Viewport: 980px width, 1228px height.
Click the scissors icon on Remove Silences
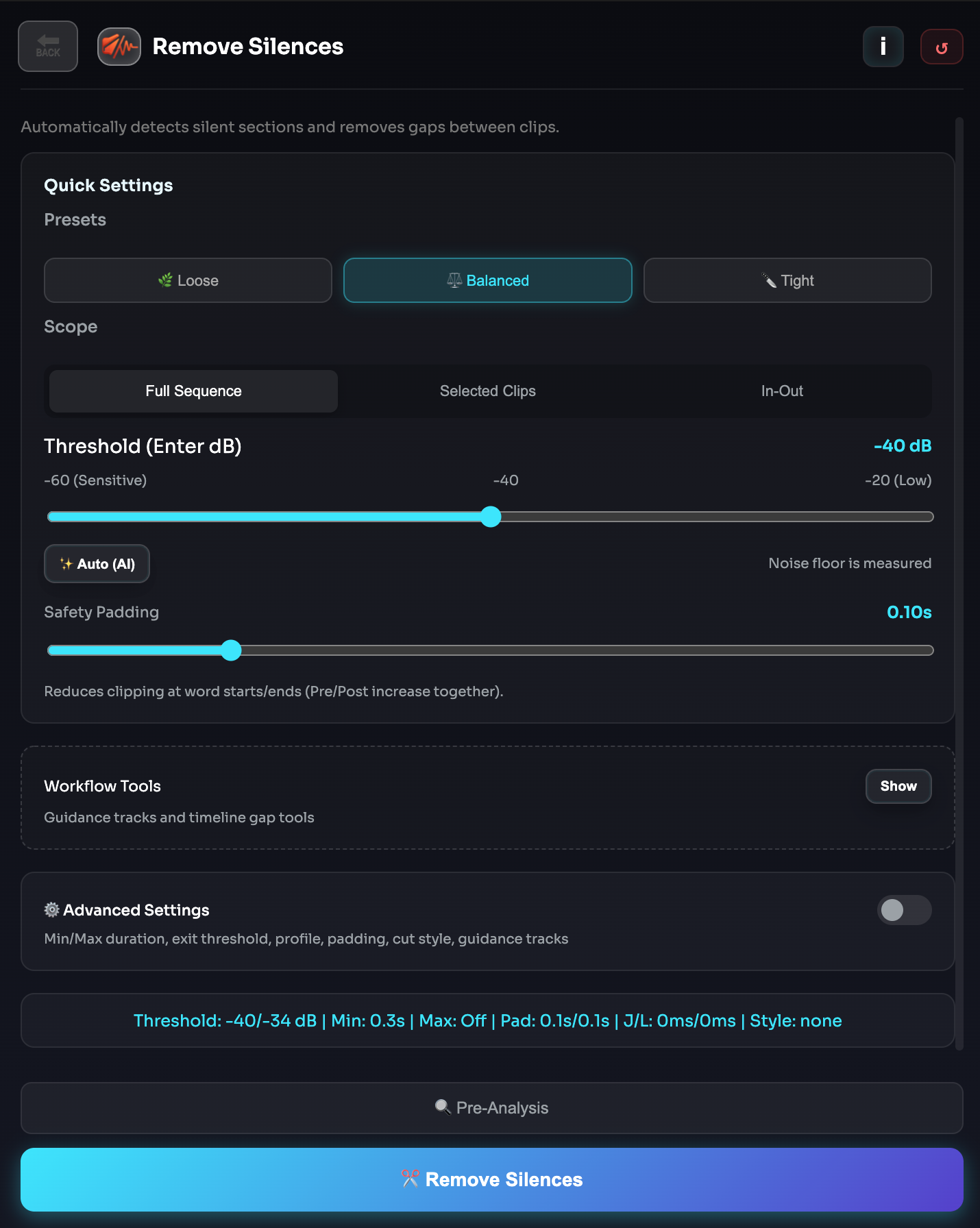410,1179
